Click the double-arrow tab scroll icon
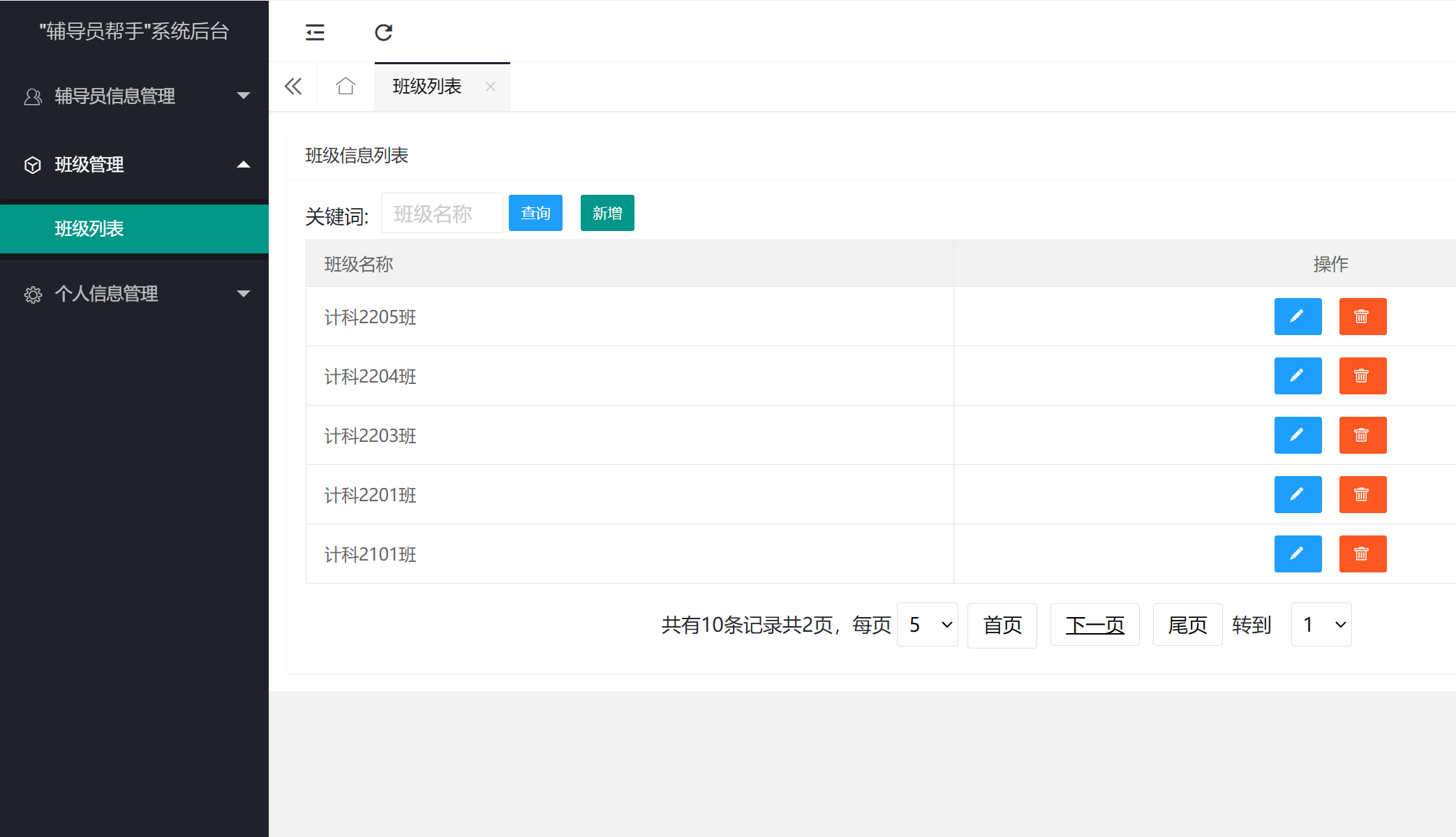Screen dimensions: 1456x837 tap(292, 86)
